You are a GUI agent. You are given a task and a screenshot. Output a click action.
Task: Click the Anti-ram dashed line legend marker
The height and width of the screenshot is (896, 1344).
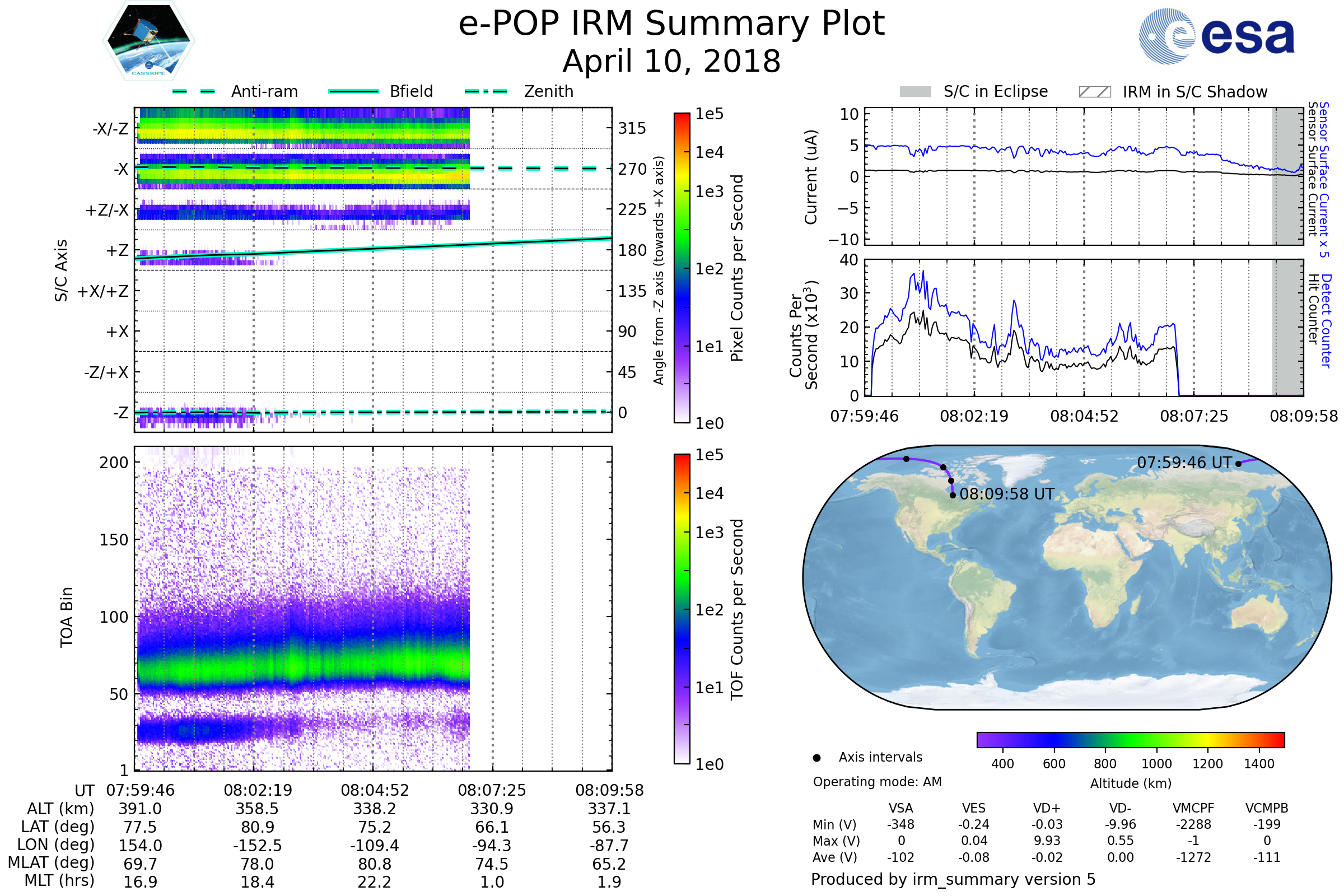click(194, 91)
